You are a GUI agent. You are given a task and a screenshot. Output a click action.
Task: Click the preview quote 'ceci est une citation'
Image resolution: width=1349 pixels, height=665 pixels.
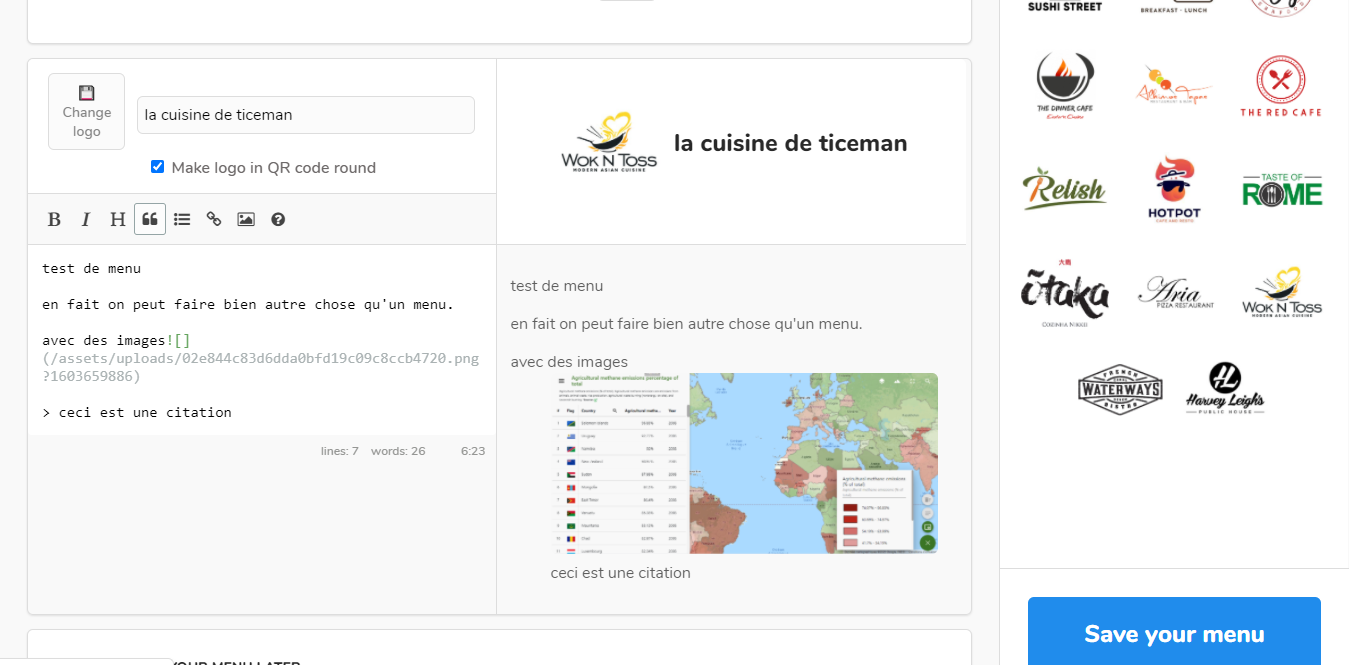621,573
